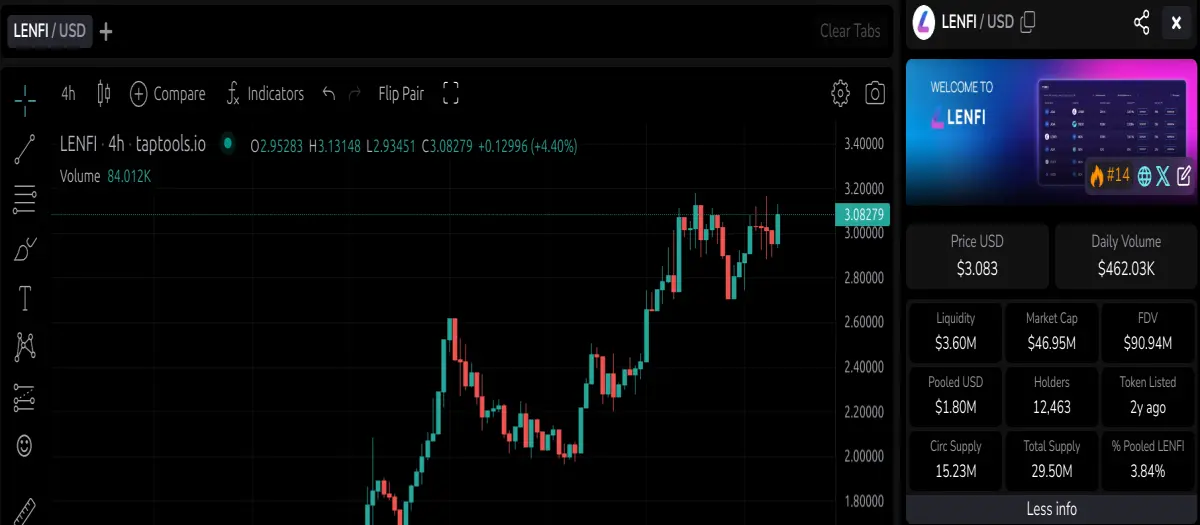The image size is (1200, 525).
Task: Select the text annotation tool
Action: [25, 298]
